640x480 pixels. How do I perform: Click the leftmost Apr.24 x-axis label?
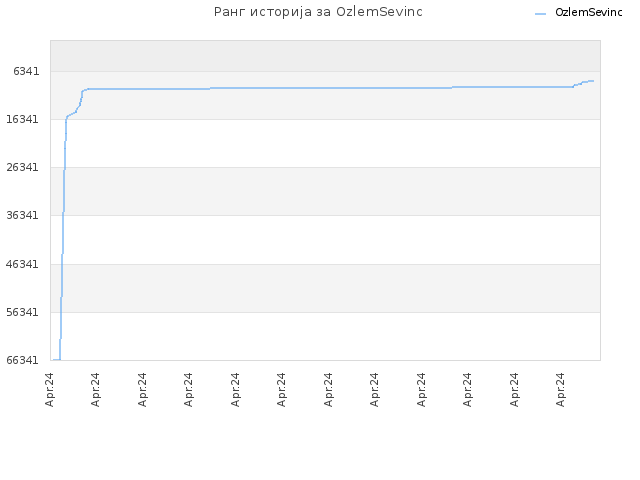point(49,389)
